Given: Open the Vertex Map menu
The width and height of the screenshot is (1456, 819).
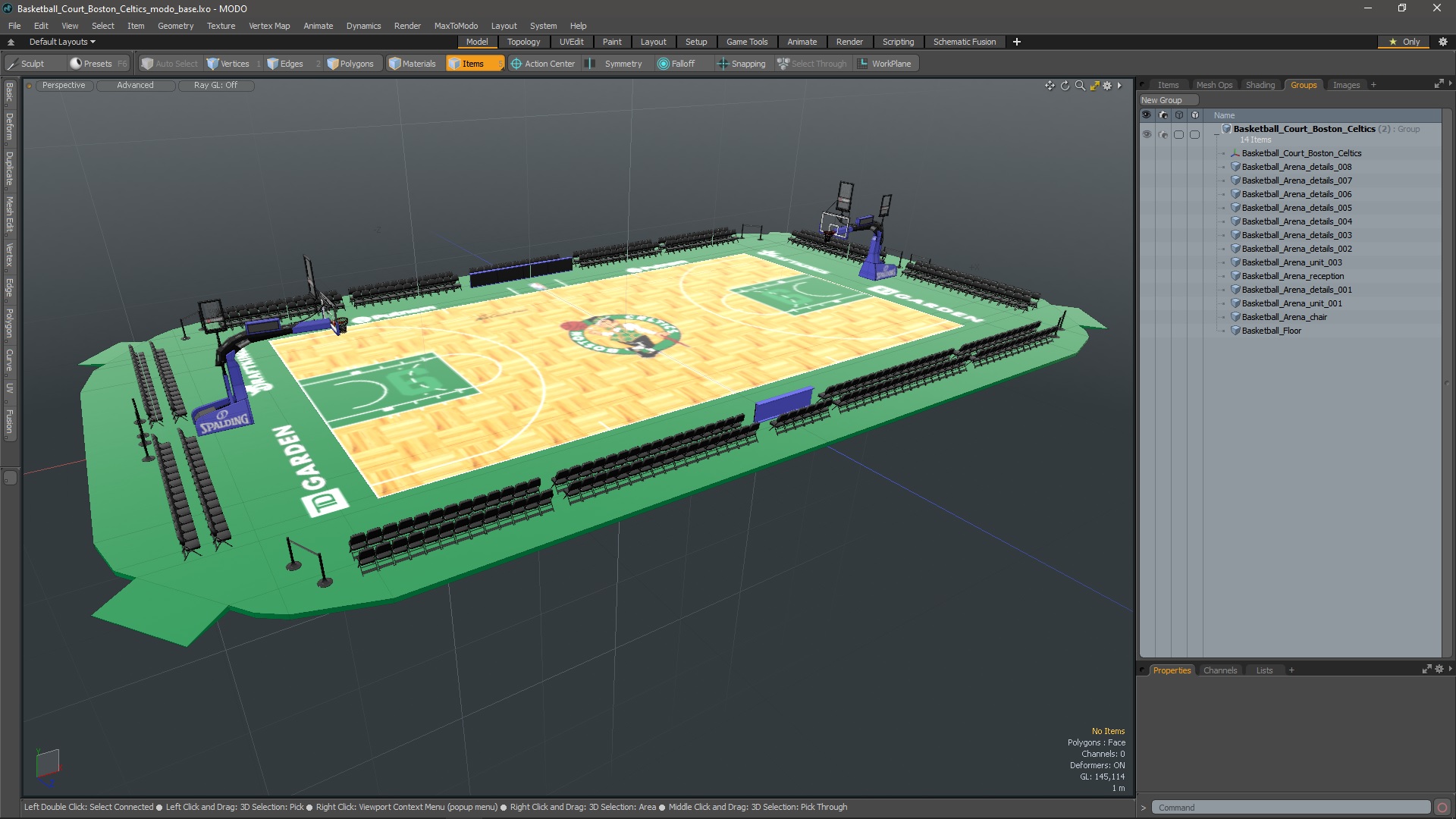Looking at the screenshot, I should tap(269, 26).
